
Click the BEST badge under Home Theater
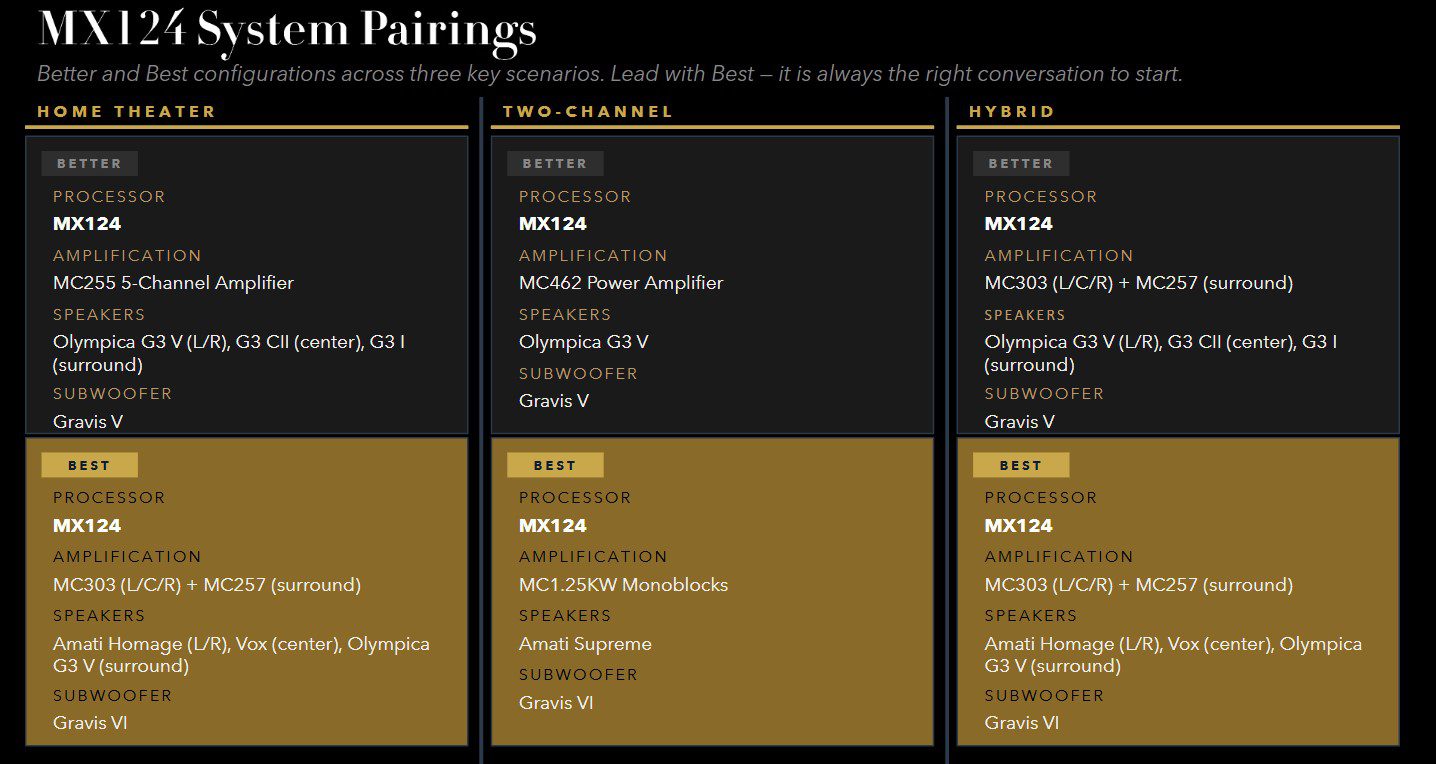[90, 465]
